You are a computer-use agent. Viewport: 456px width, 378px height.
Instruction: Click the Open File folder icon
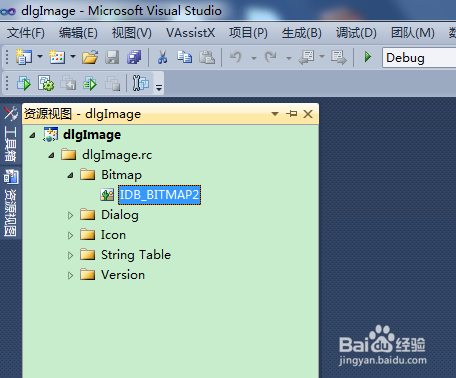[x=90, y=57]
